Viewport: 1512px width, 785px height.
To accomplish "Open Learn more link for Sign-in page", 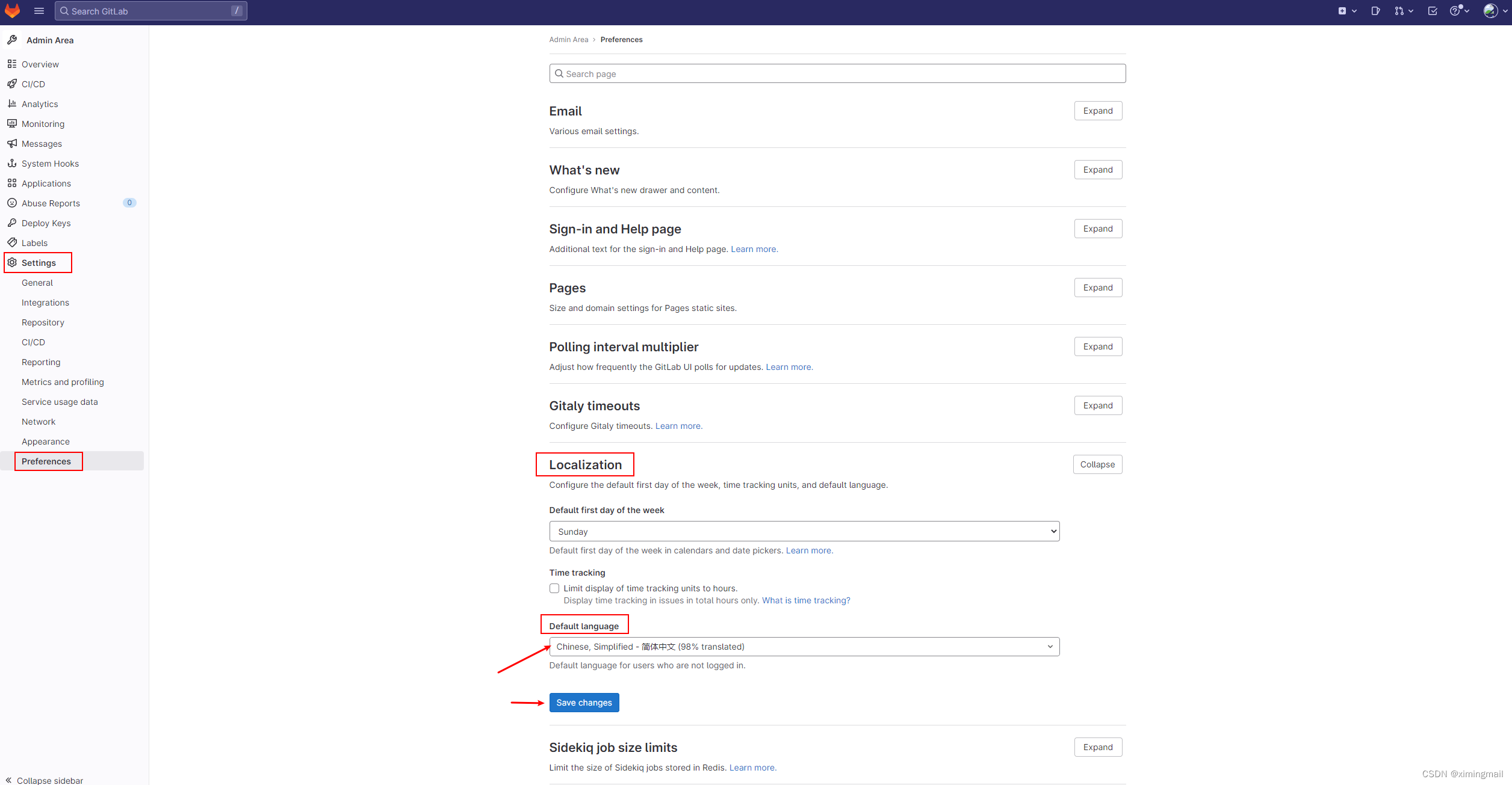I will point(754,249).
